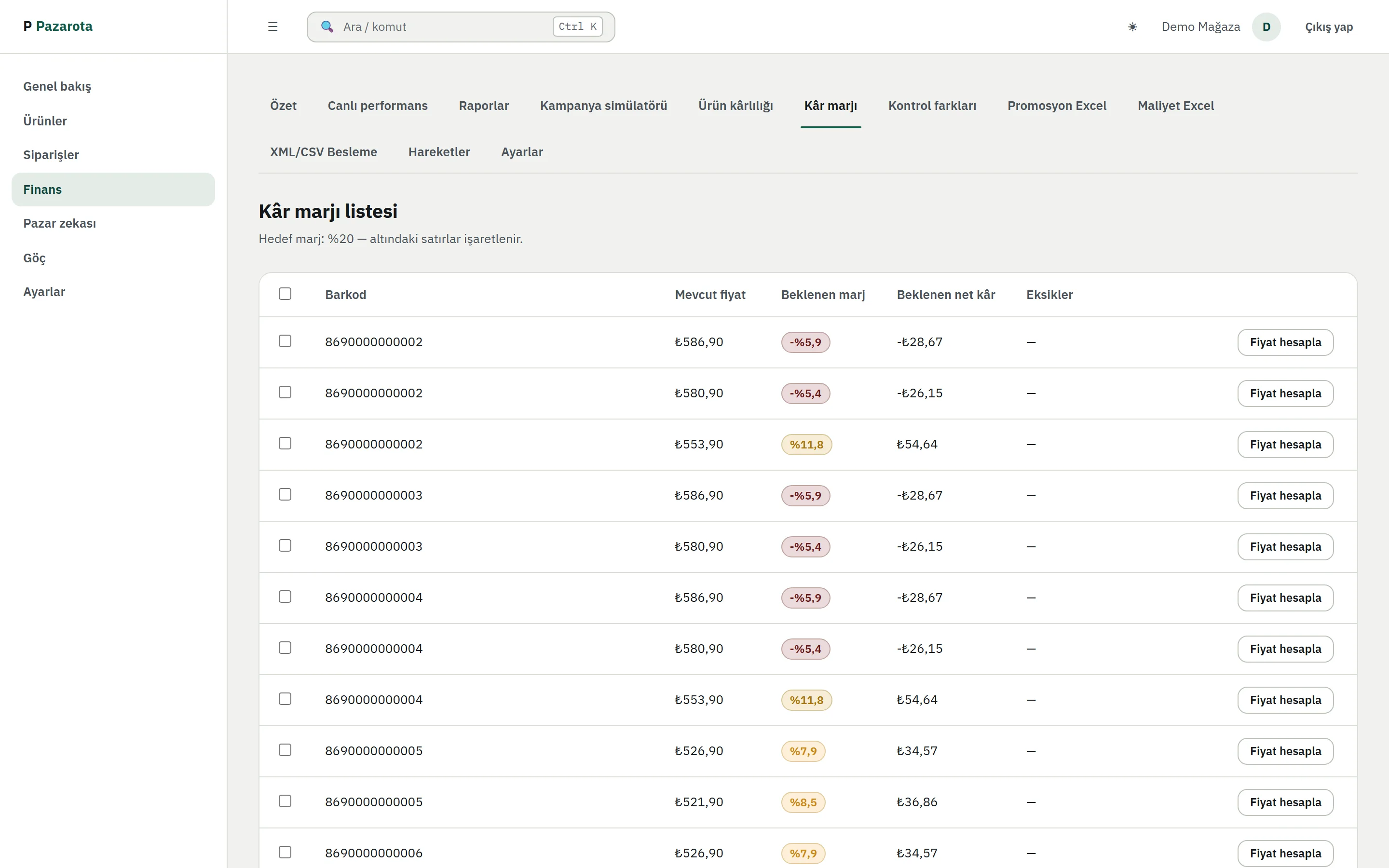Tick the select-all checkbox in table header
This screenshot has height=868, width=1389.
pyautogui.click(x=285, y=294)
